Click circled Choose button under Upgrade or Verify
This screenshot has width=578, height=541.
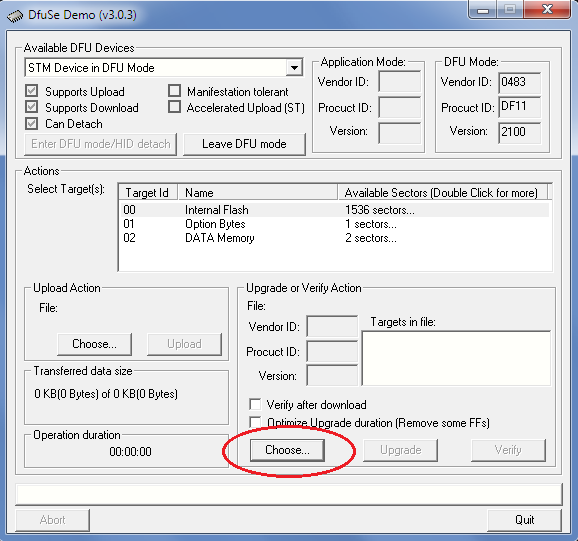pyautogui.click(x=287, y=450)
